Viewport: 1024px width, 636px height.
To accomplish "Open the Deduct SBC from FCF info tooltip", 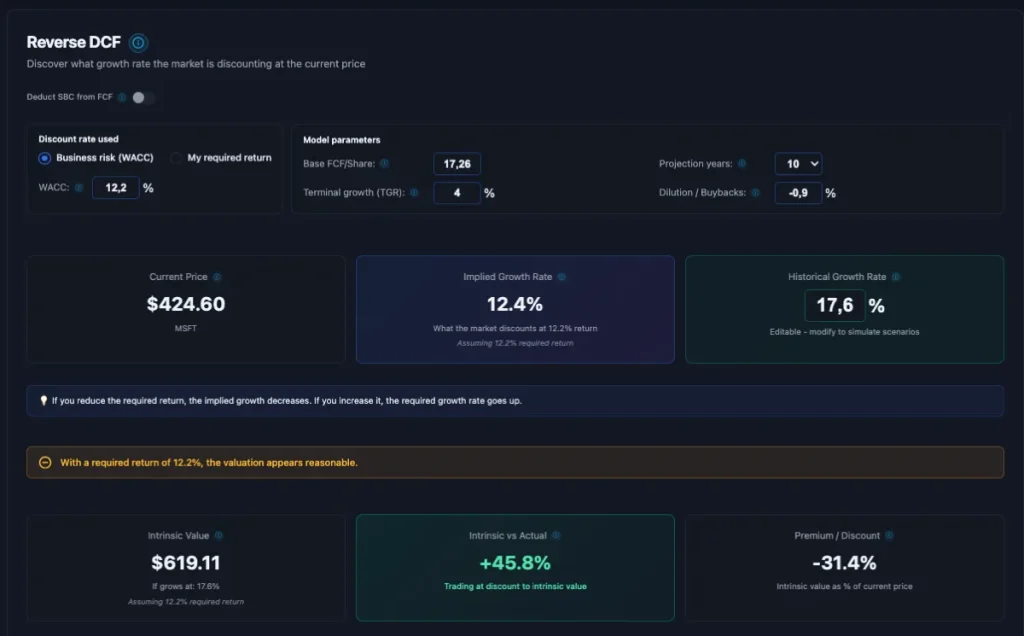I will [122, 97].
